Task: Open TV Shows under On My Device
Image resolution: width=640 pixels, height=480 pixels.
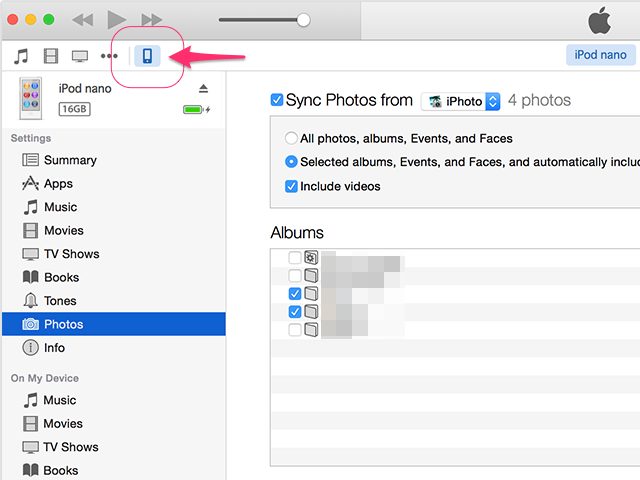Action: (x=113, y=447)
